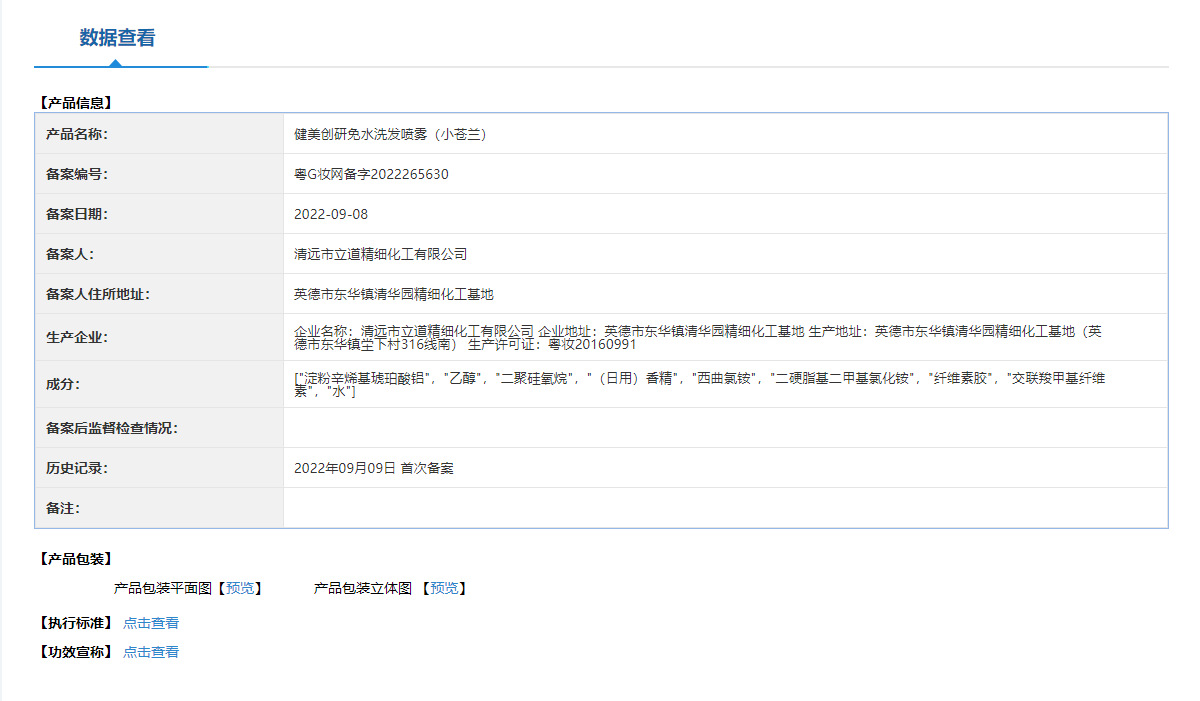Click the 备案人 row label
Viewport: 1200px width, 701px height.
coord(70,254)
